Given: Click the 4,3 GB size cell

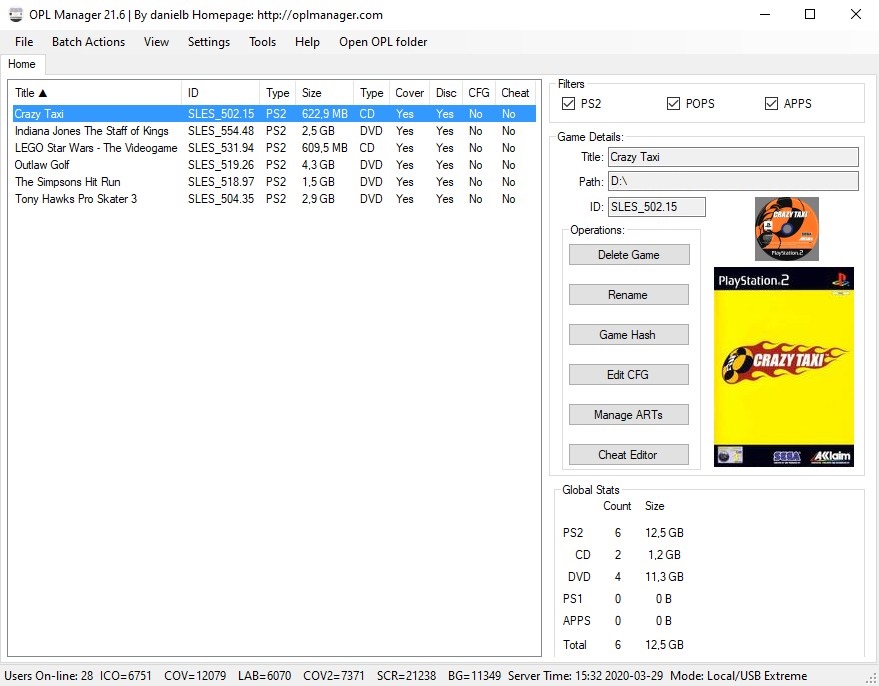Looking at the screenshot, I should point(318,165).
